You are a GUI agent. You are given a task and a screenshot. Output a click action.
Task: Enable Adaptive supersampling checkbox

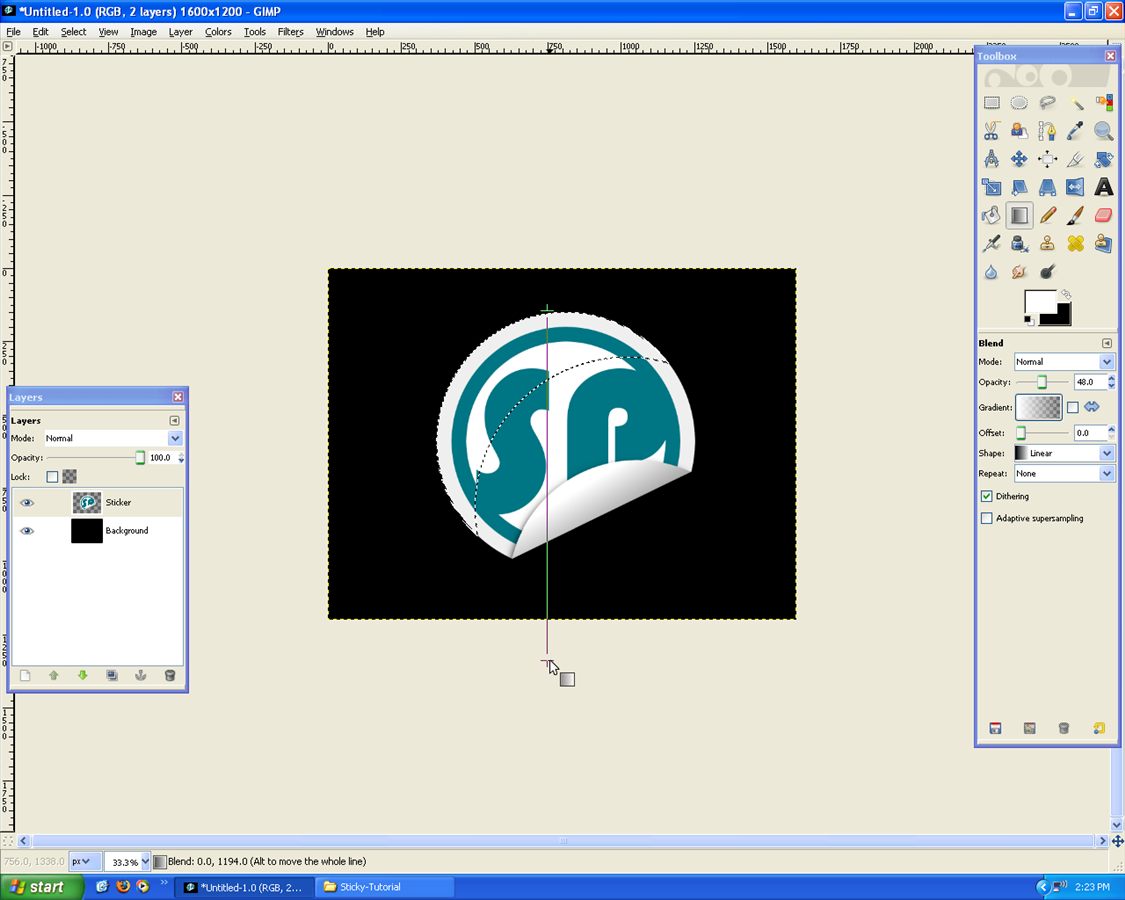click(987, 518)
